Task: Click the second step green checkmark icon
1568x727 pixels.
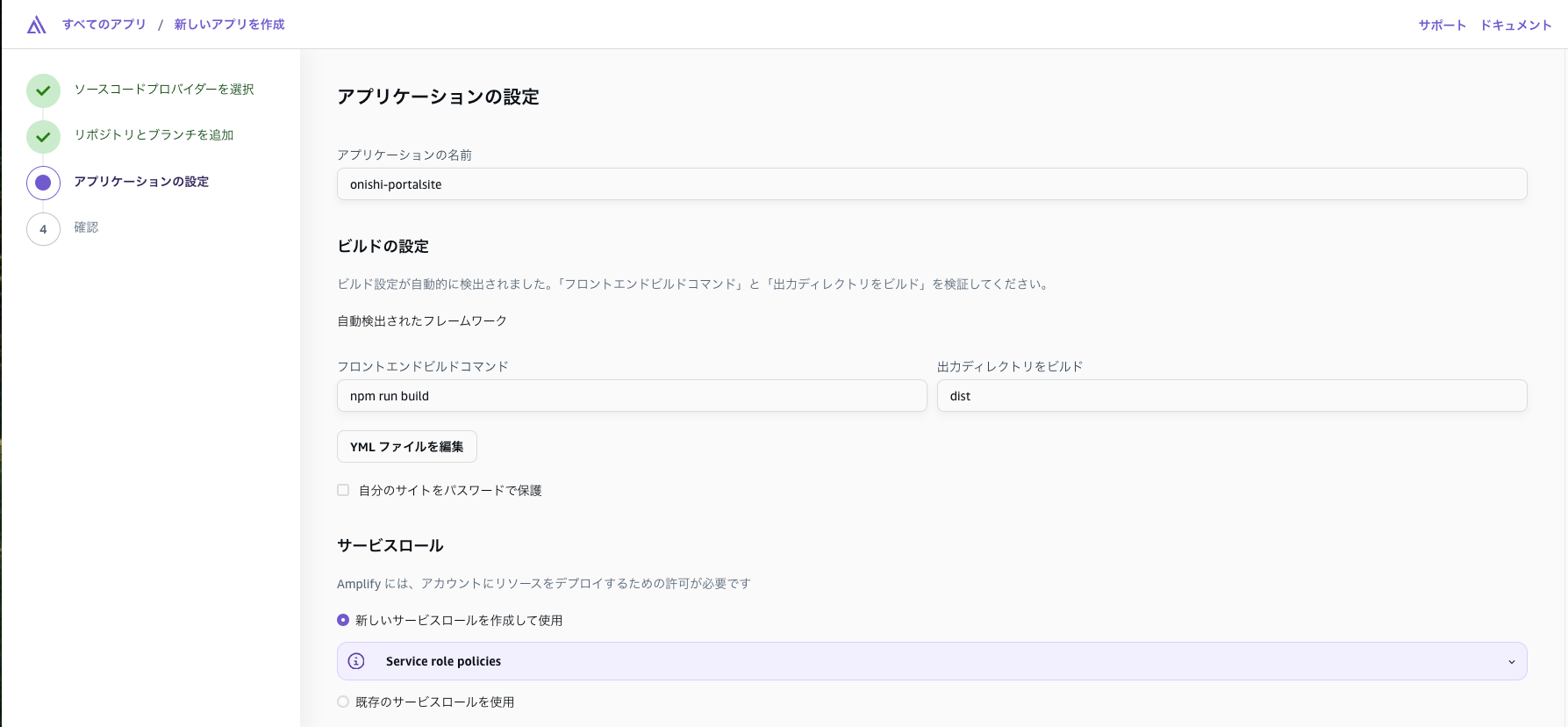Action: point(43,137)
